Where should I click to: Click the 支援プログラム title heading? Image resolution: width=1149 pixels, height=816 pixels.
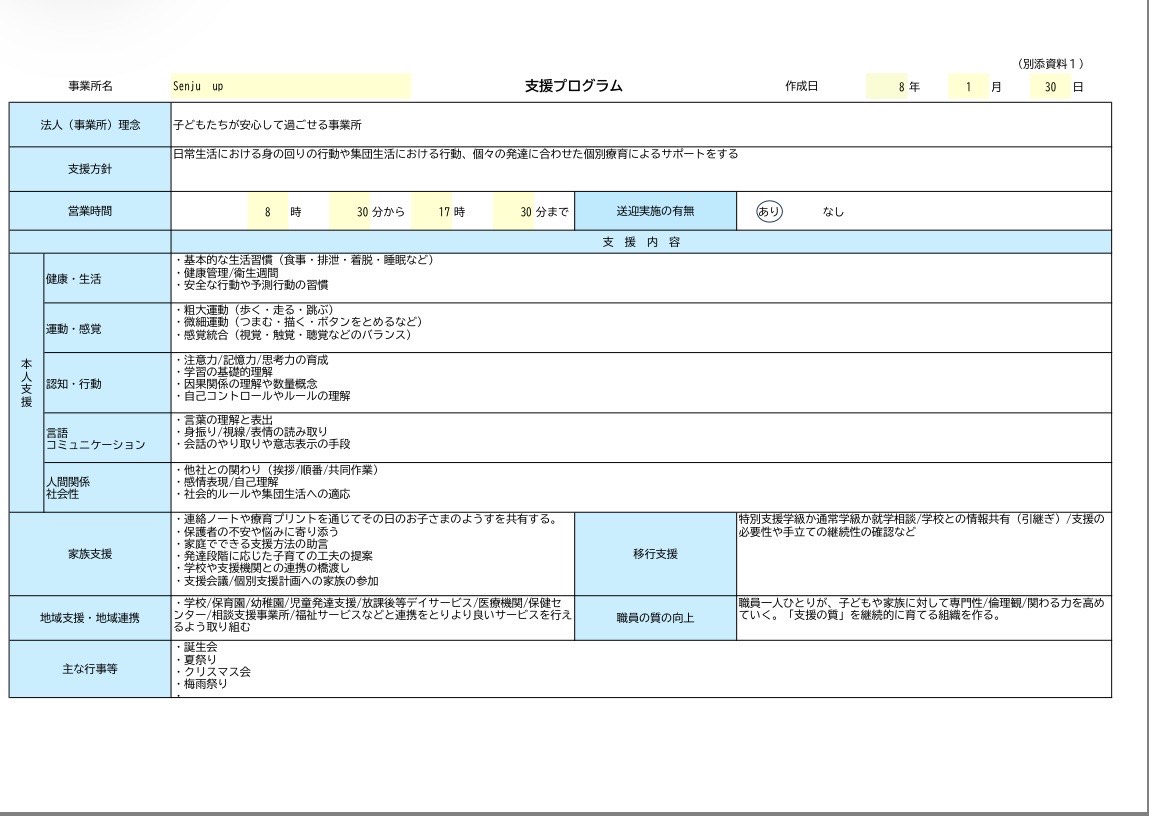click(x=573, y=86)
